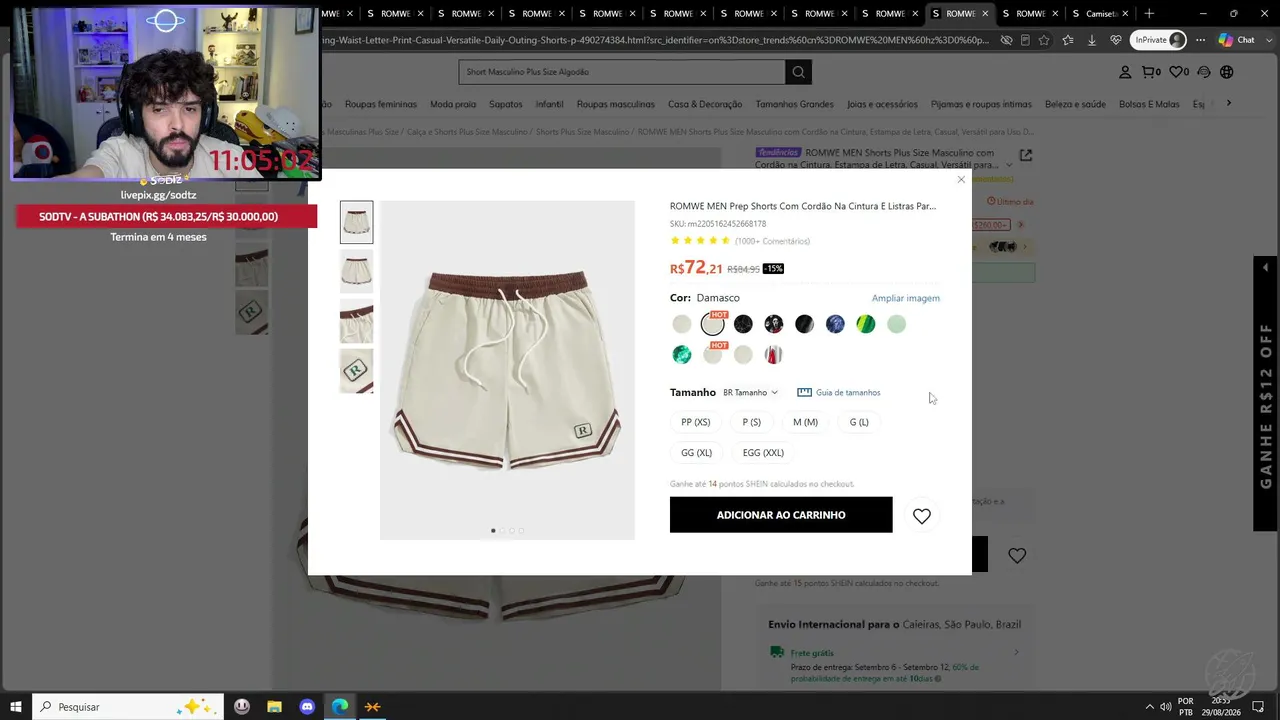Screen dimensions: 1280x720
Task: Switch to the Camiseta browser tab
Action: click(1098, 14)
